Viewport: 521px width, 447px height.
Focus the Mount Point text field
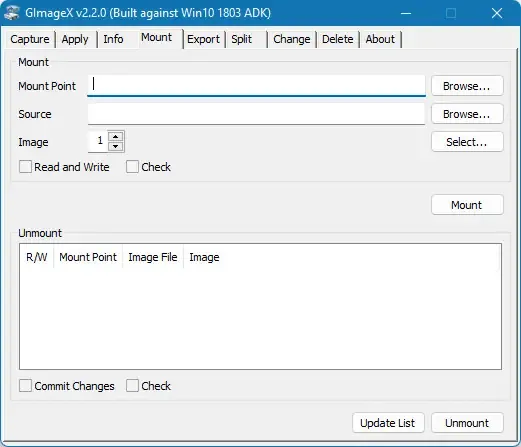coord(256,86)
